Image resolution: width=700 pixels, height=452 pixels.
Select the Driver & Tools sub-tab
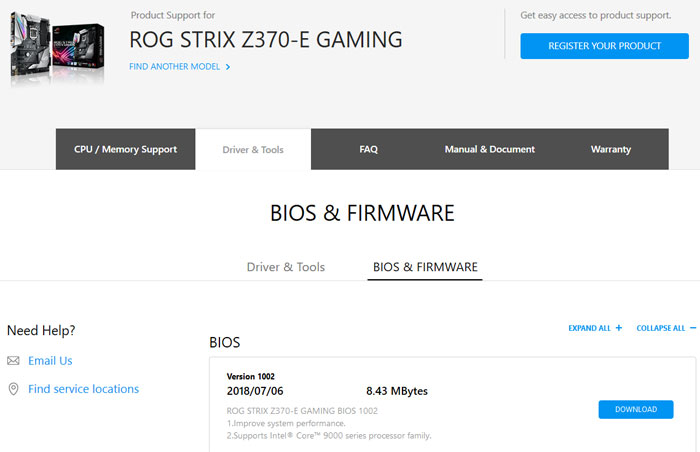[x=286, y=267]
